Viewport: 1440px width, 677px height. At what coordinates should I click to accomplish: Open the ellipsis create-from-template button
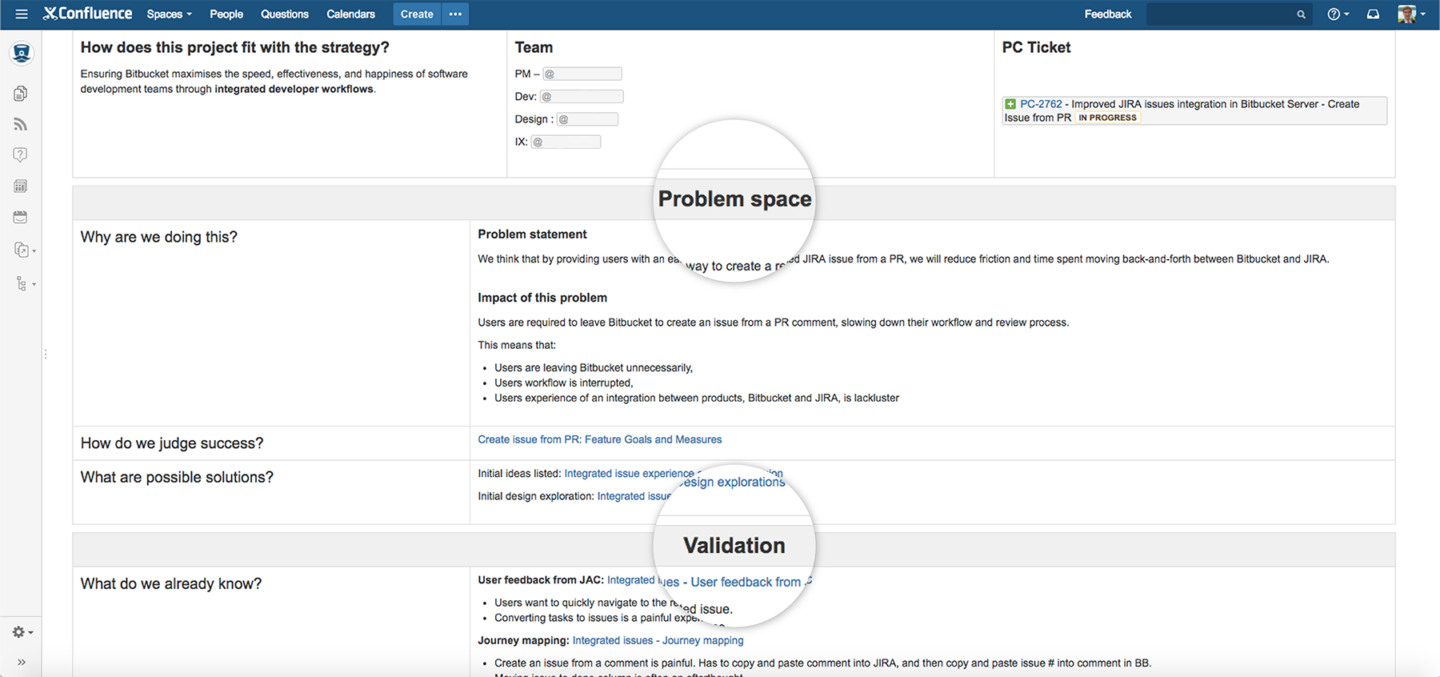tap(455, 14)
